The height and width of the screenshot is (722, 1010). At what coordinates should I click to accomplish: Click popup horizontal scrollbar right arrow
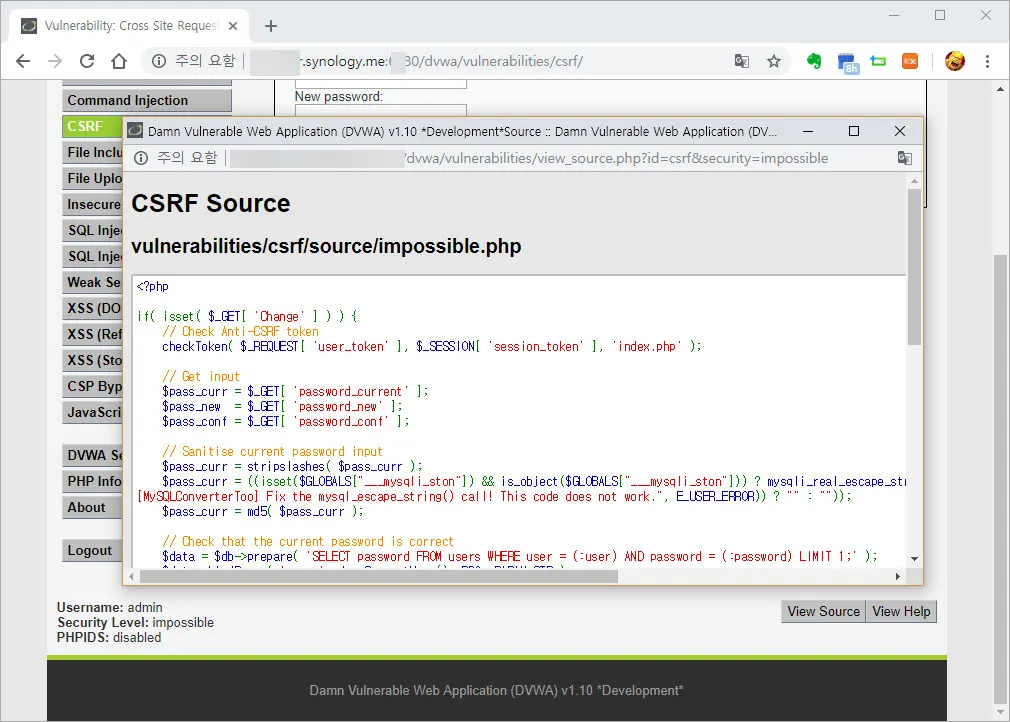[x=898, y=576]
